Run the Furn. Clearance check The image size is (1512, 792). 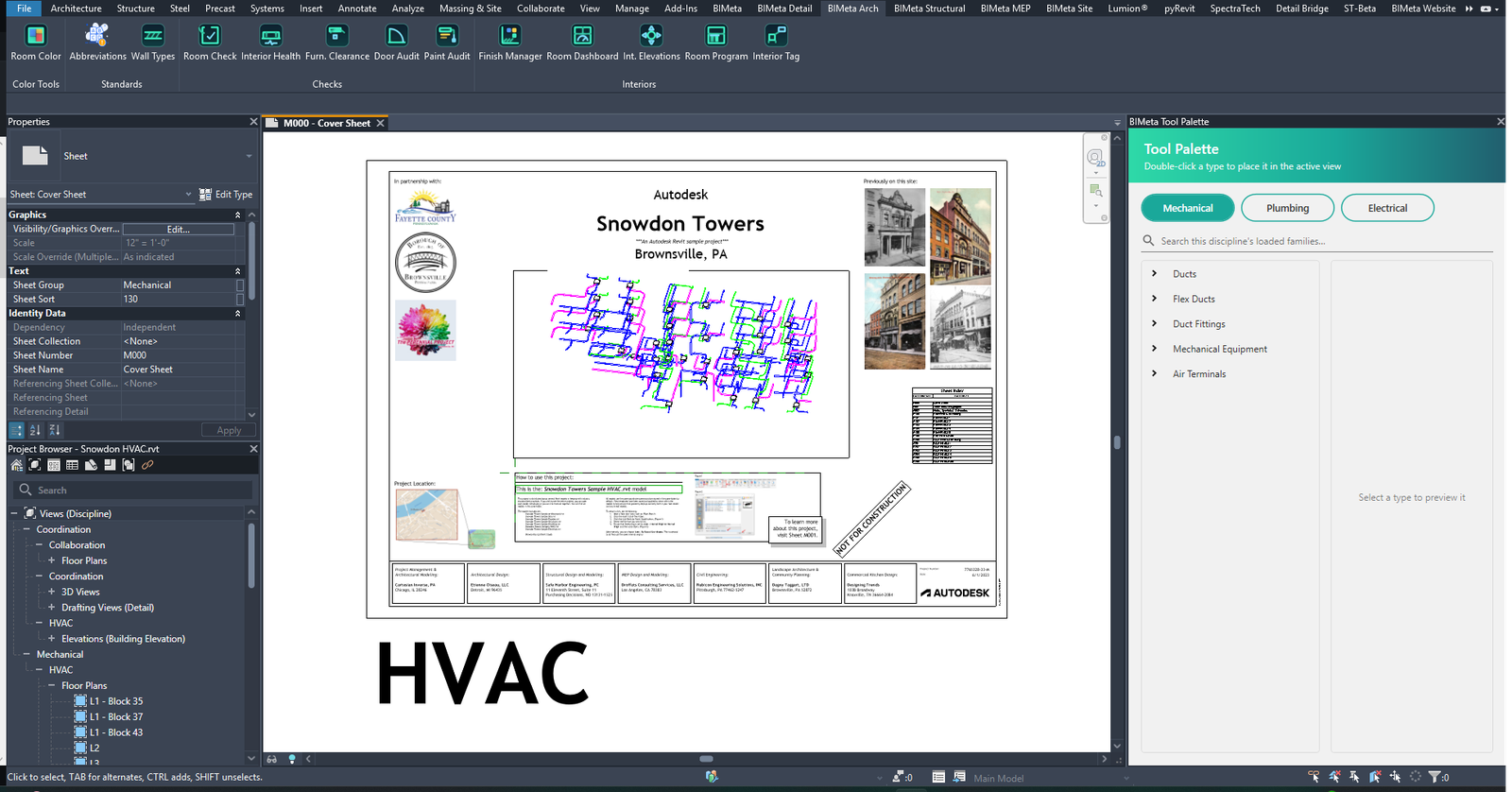[337, 43]
